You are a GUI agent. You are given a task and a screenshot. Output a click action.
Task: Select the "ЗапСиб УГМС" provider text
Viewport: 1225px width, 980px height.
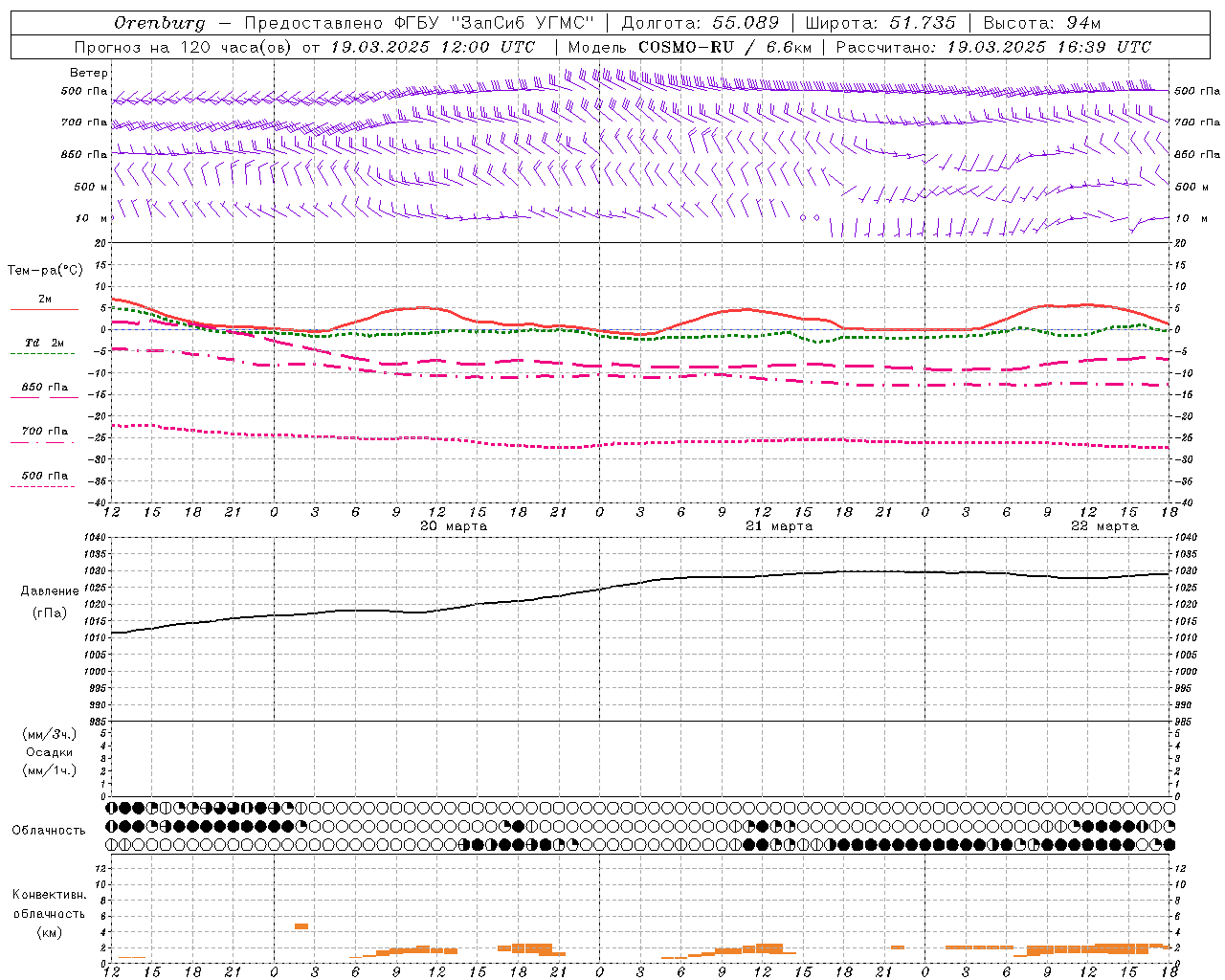coord(523,23)
